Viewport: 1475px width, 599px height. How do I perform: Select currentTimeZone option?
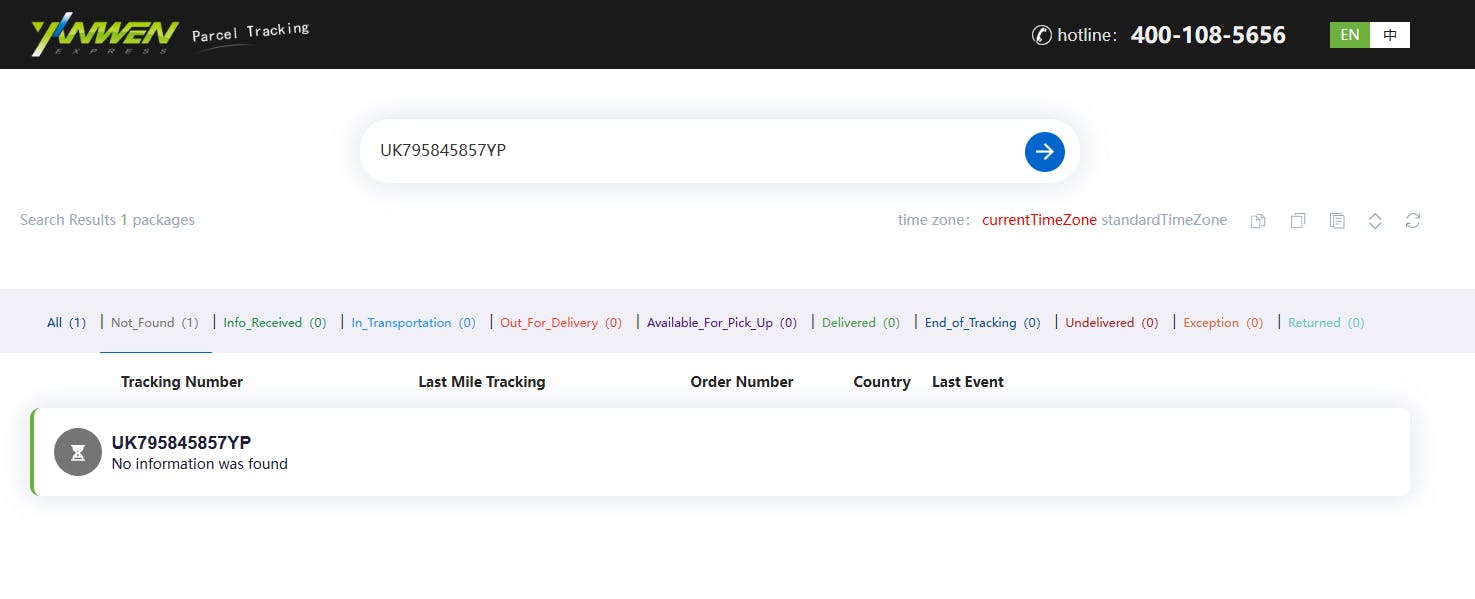pyautogui.click(x=1039, y=220)
